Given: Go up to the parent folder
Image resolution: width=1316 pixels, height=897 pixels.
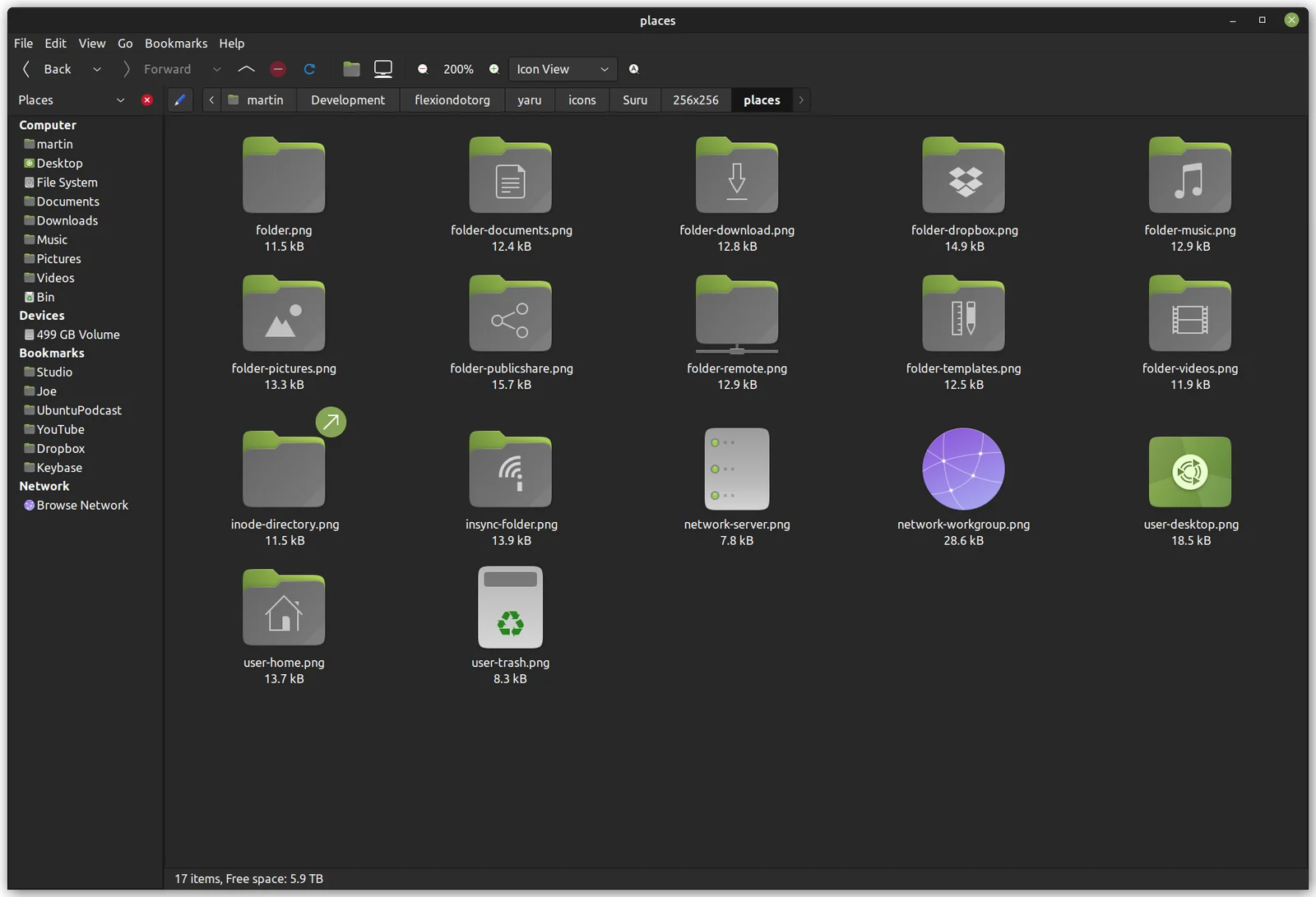Looking at the screenshot, I should coord(246,69).
